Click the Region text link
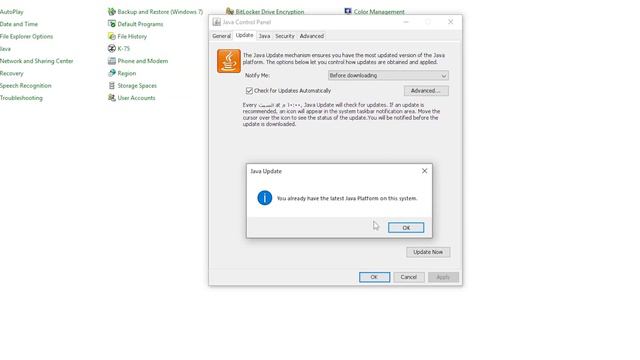The width and height of the screenshot is (640, 360). [127, 73]
